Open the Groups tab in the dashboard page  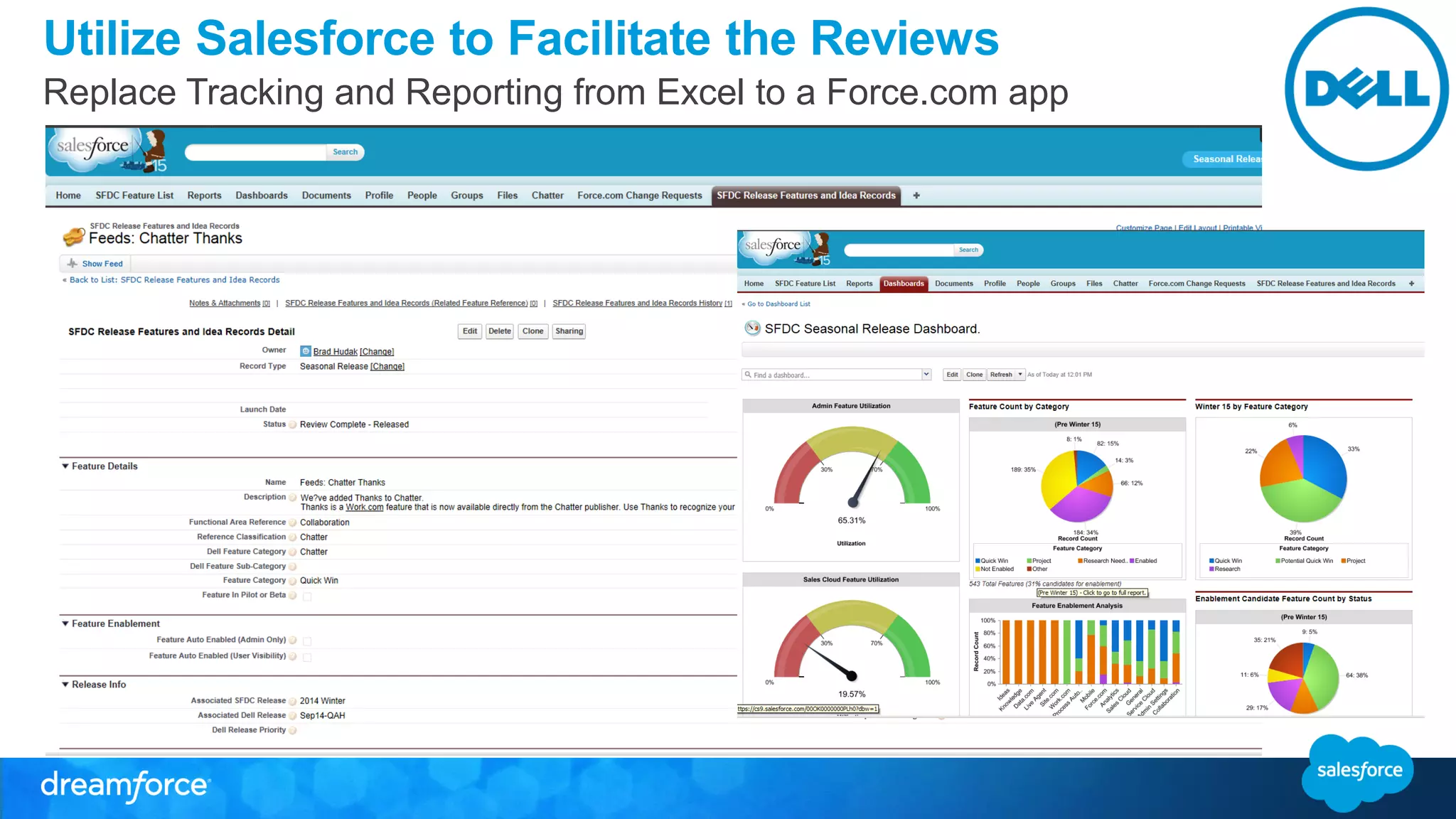click(1063, 284)
